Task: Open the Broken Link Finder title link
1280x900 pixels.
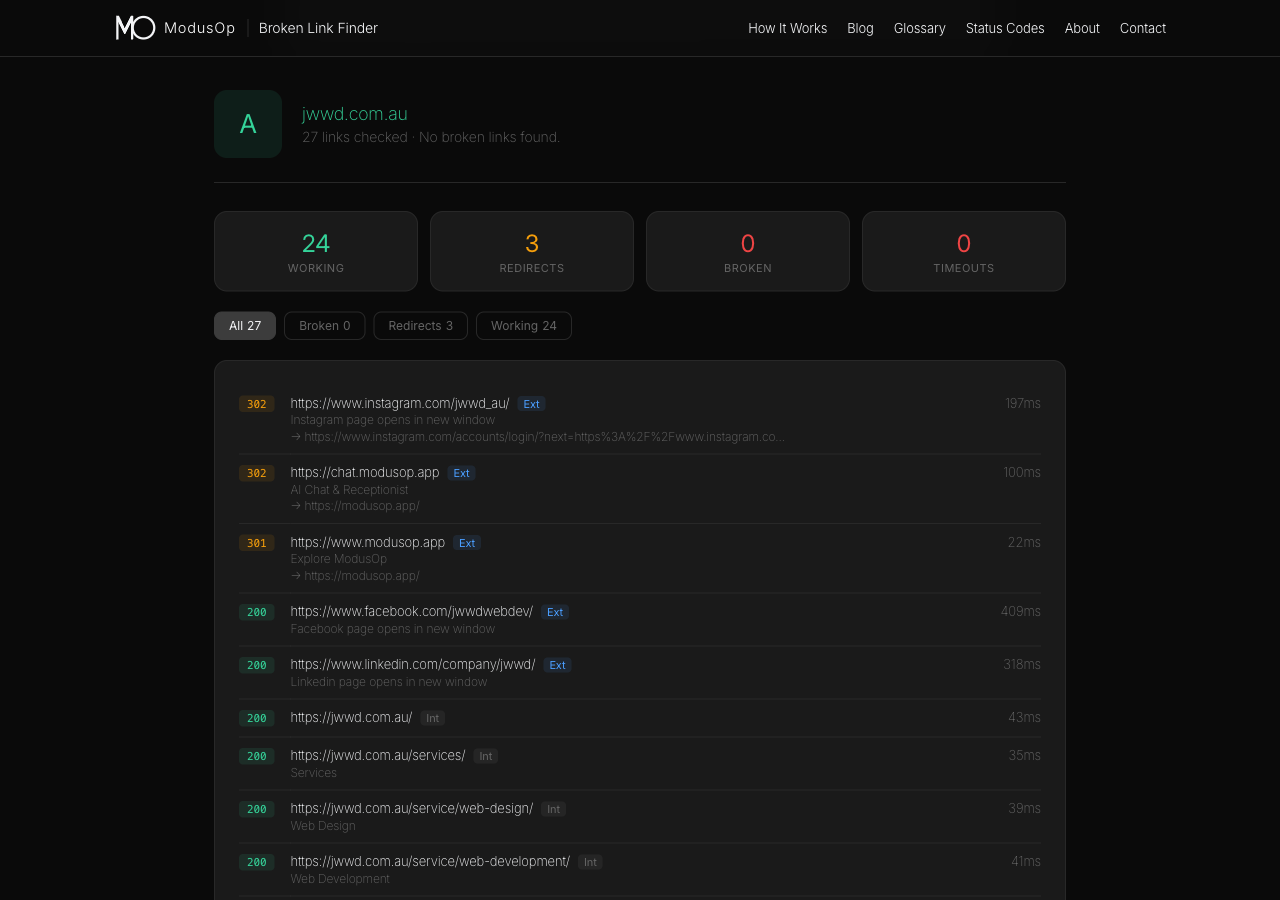Action: [318, 28]
